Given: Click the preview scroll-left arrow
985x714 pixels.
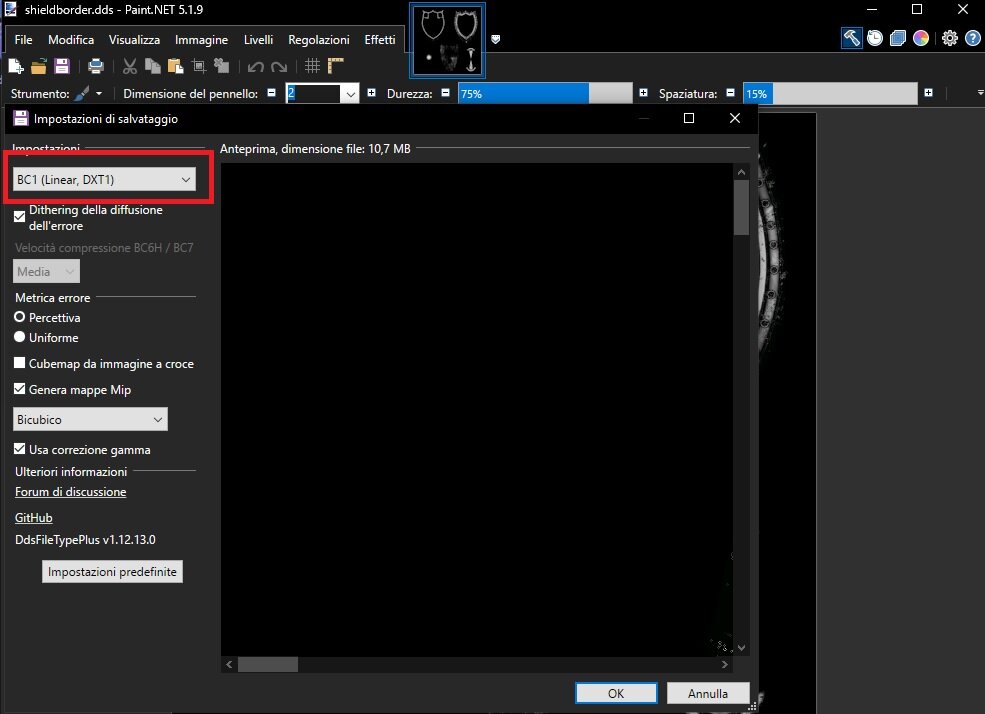Looking at the screenshot, I should click(x=229, y=664).
